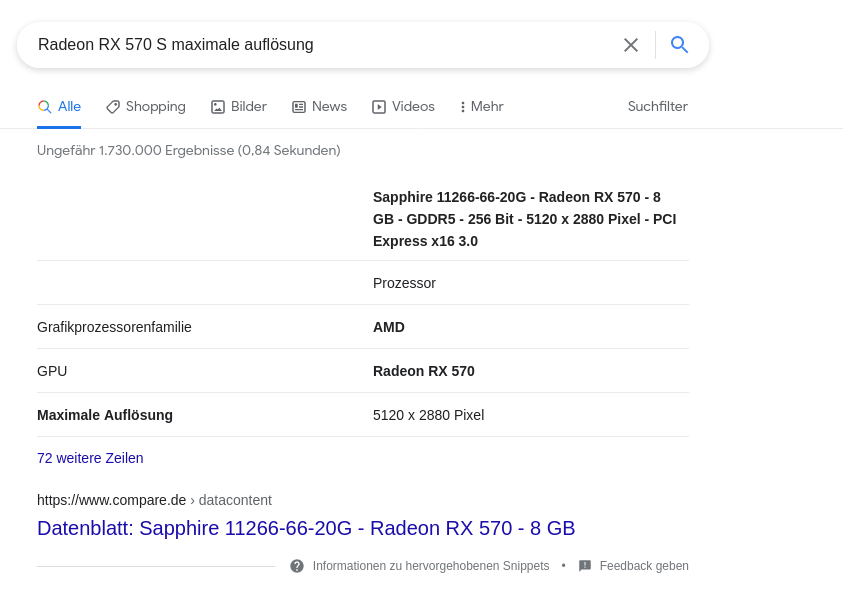
Task: Click the GPU row label
Action: 52,371
